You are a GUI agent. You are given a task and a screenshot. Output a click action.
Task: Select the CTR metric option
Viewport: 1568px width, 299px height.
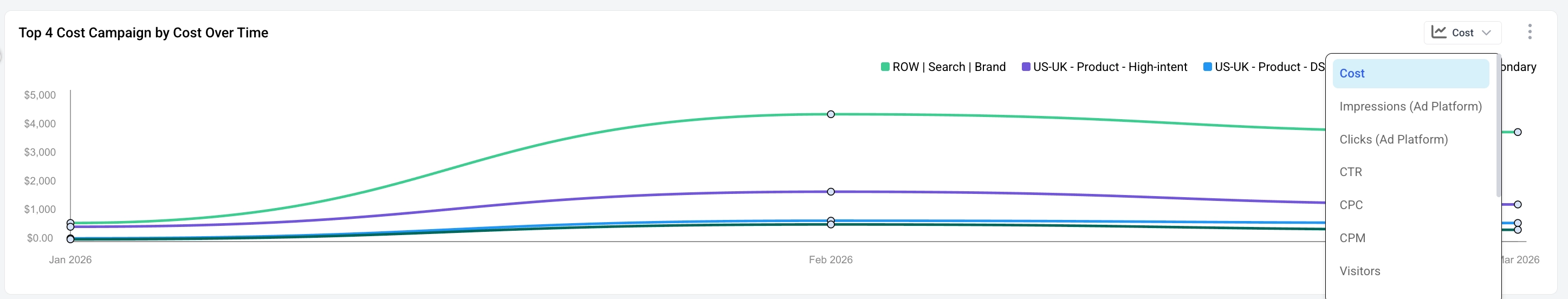tap(1351, 172)
